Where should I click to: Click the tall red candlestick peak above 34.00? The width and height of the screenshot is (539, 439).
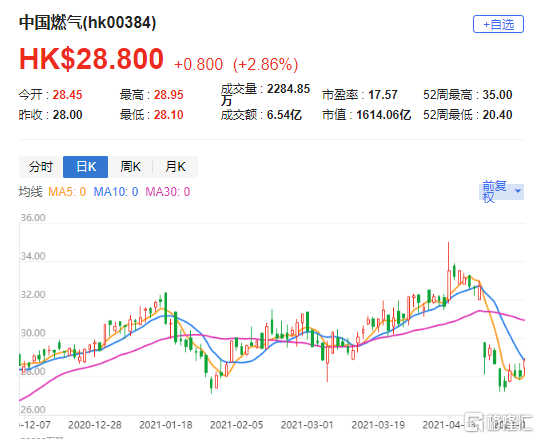[x=449, y=272]
